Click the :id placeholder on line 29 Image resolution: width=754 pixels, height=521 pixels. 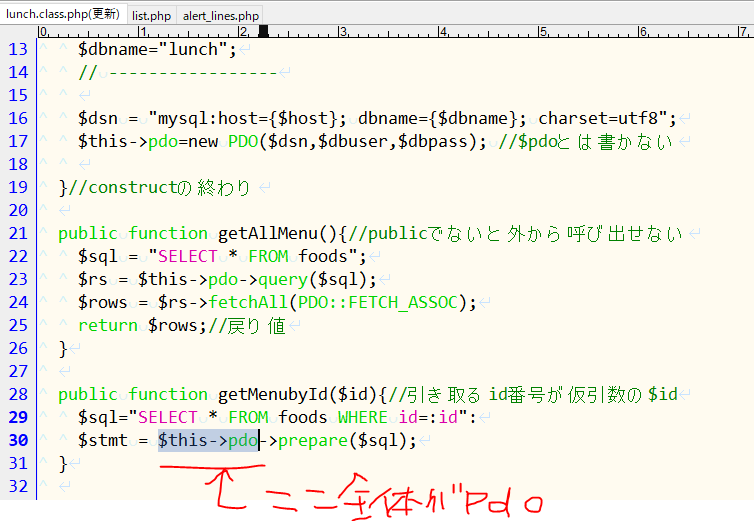pos(443,418)
